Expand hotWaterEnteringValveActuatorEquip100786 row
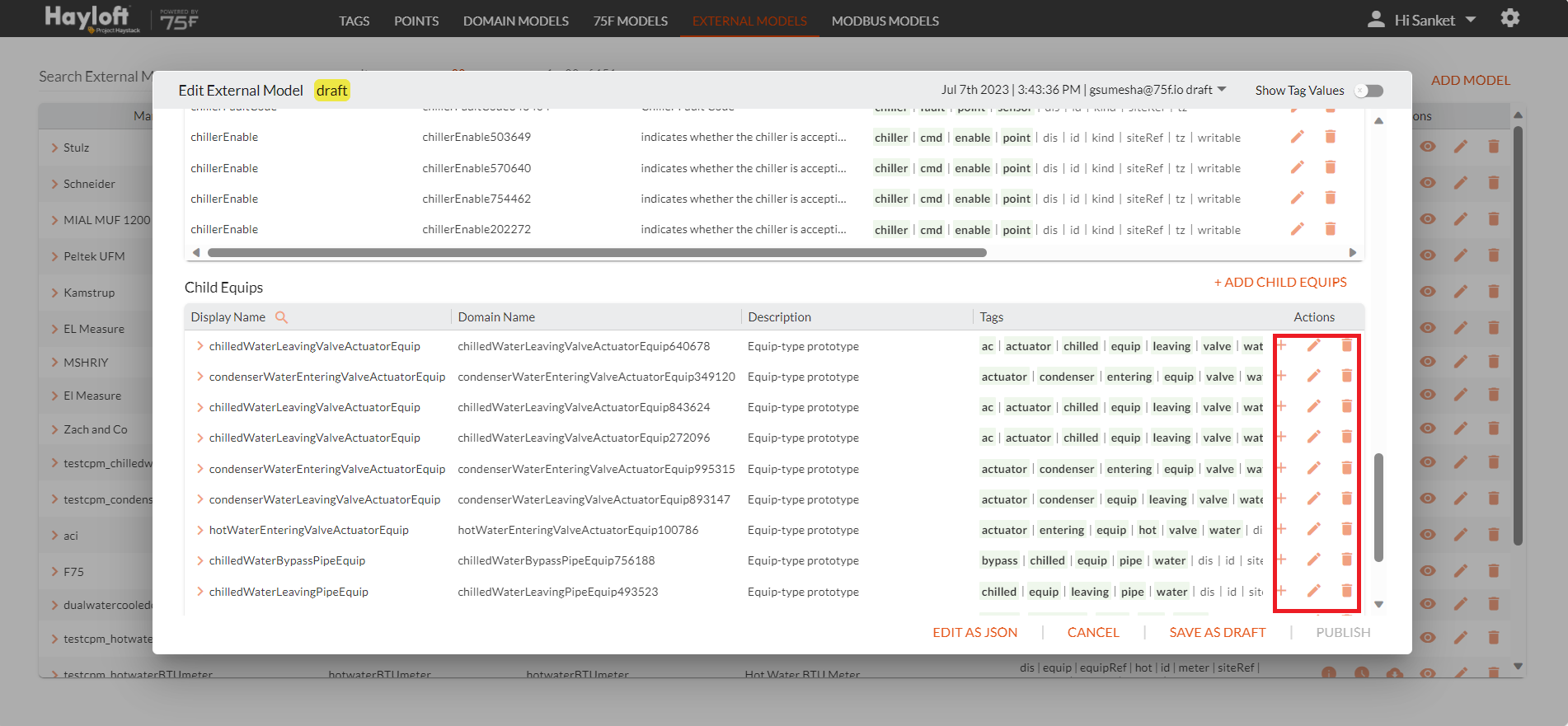1568x726 pixels. (x=200, y=530)
